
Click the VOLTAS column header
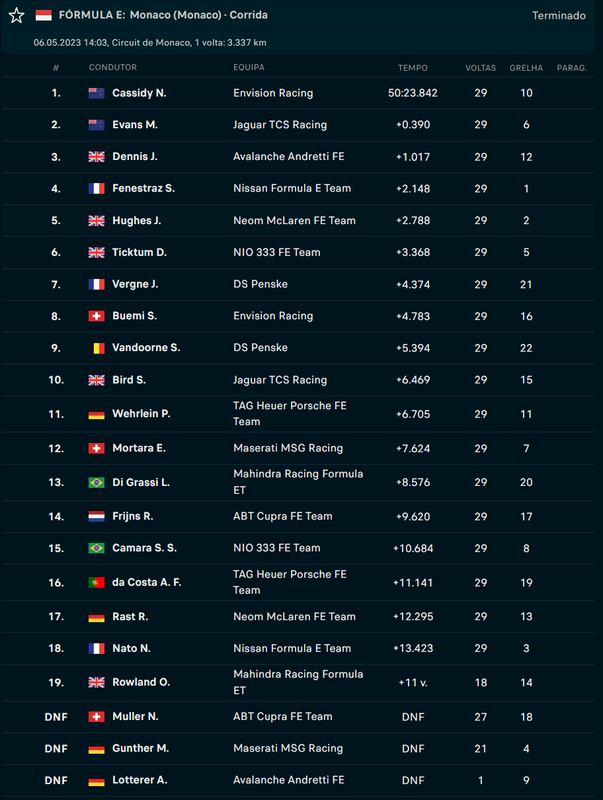point(481,67)
